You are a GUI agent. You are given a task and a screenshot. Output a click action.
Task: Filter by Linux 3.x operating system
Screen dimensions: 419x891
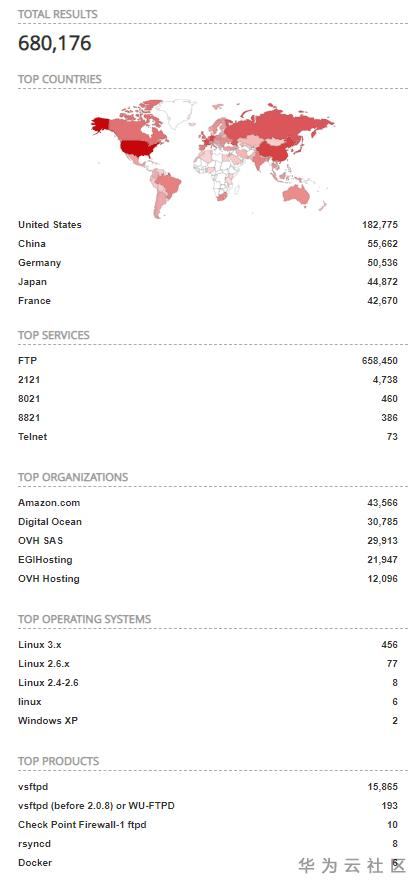tap(39, 645)
